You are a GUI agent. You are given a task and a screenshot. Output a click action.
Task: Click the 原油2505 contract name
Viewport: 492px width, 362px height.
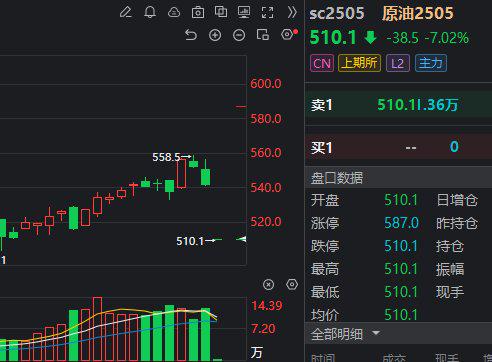(418, 14)
